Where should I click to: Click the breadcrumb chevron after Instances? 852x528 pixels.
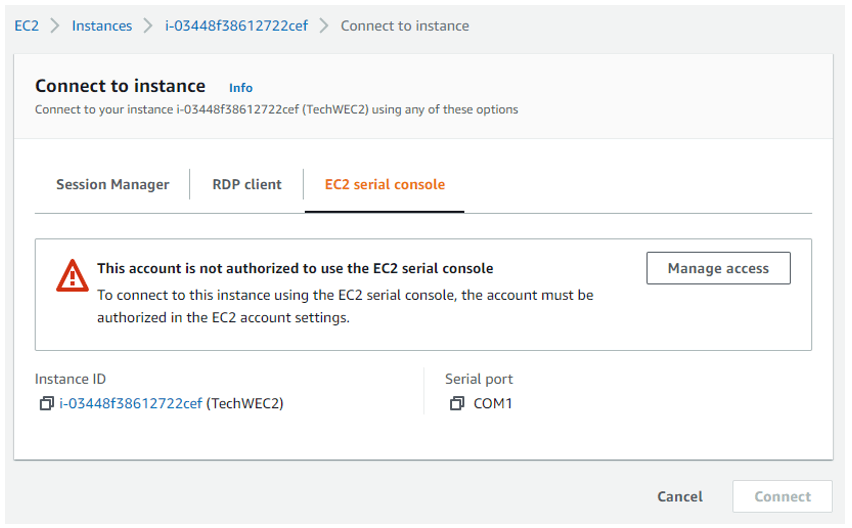tap(148, 26)
